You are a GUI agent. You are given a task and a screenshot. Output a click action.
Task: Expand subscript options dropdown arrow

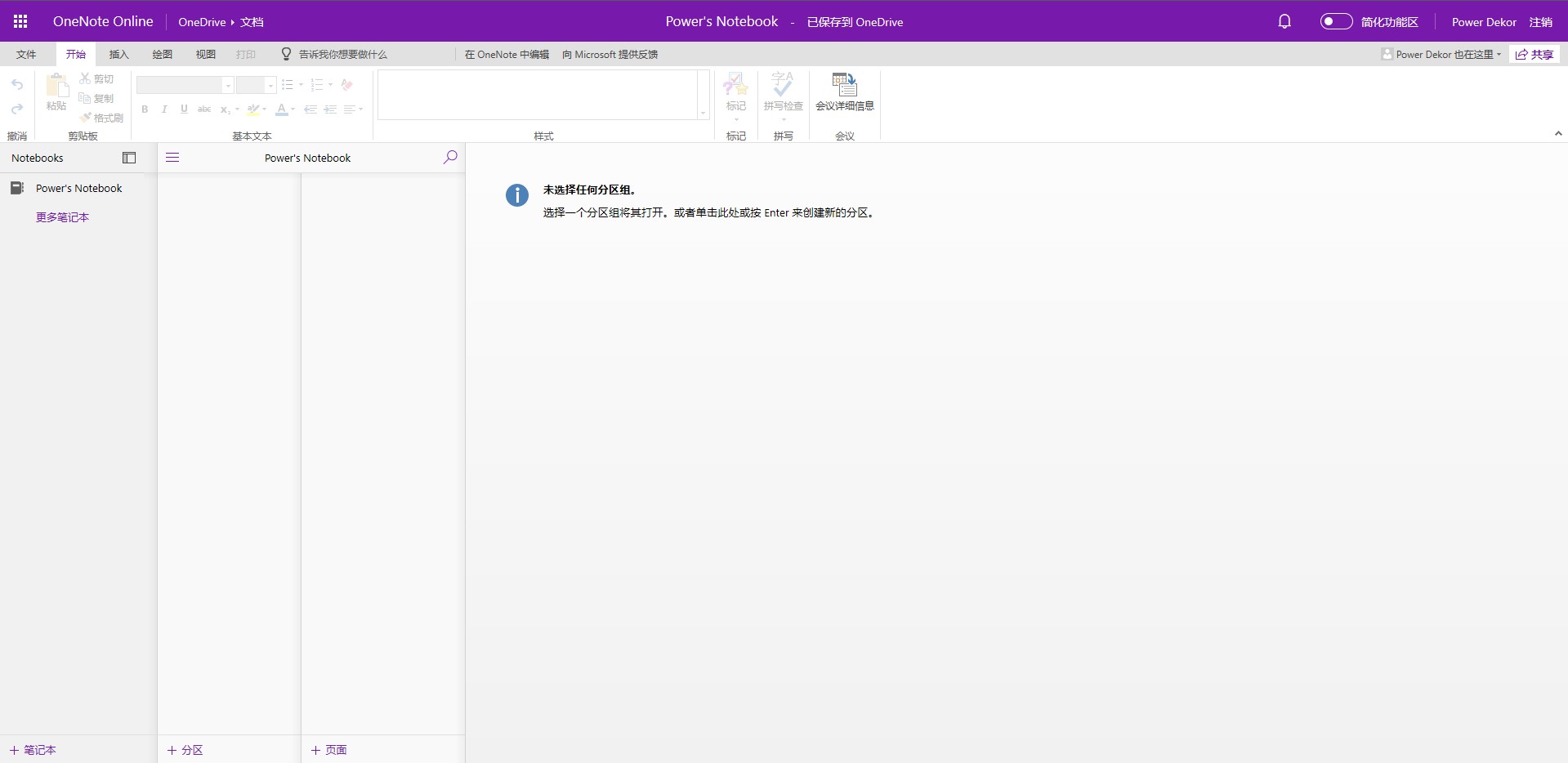pos(238,109)
